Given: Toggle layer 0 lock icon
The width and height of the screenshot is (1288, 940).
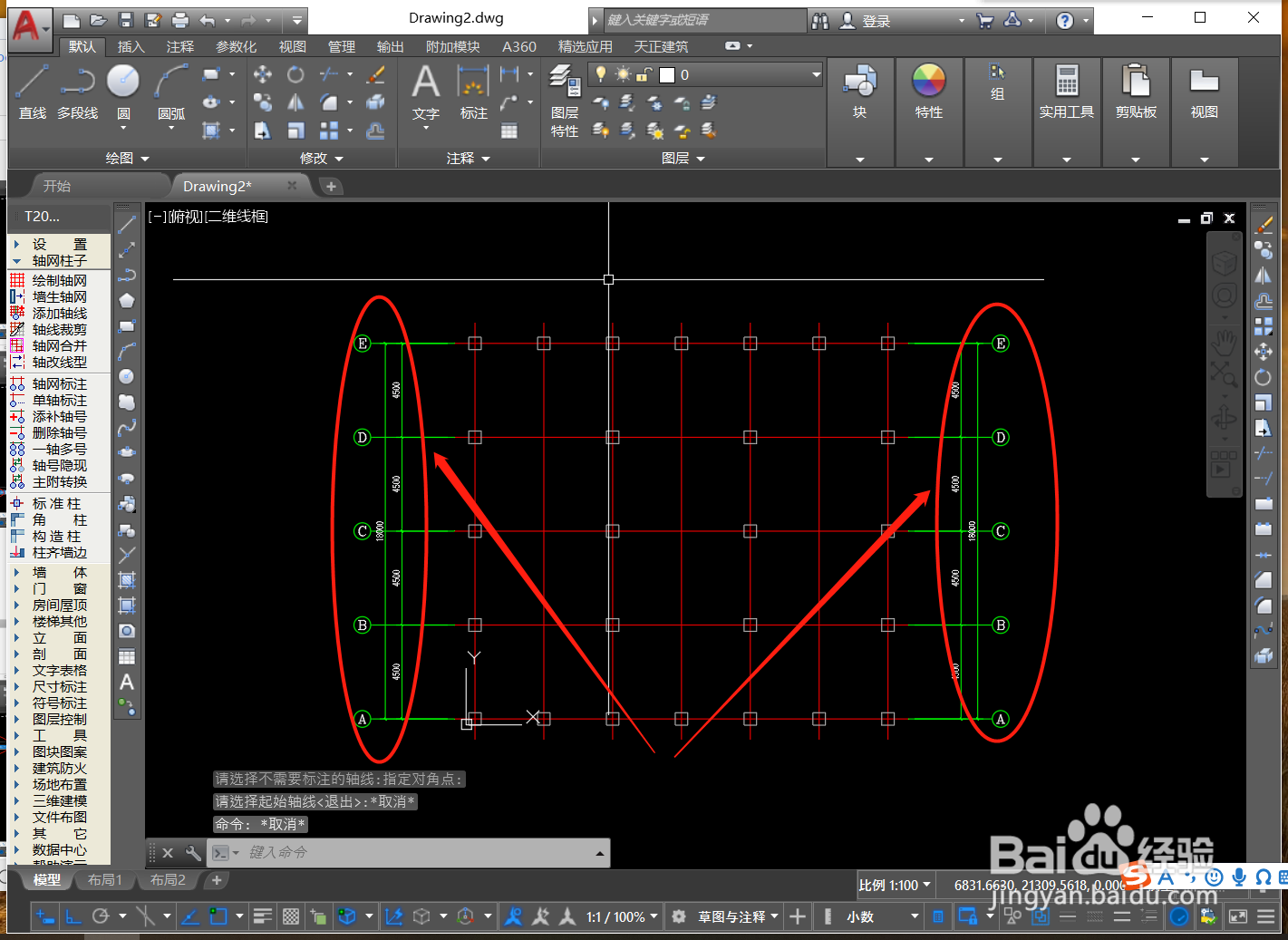Looking at the screenshot, I should [644, 74].
